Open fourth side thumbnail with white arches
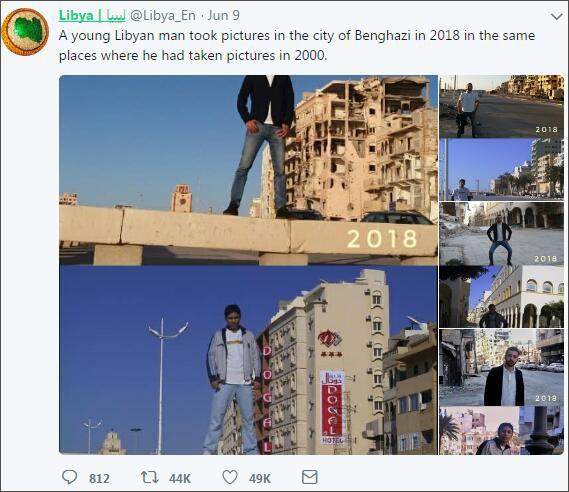The image size is (569, 492). pos(502,297)
